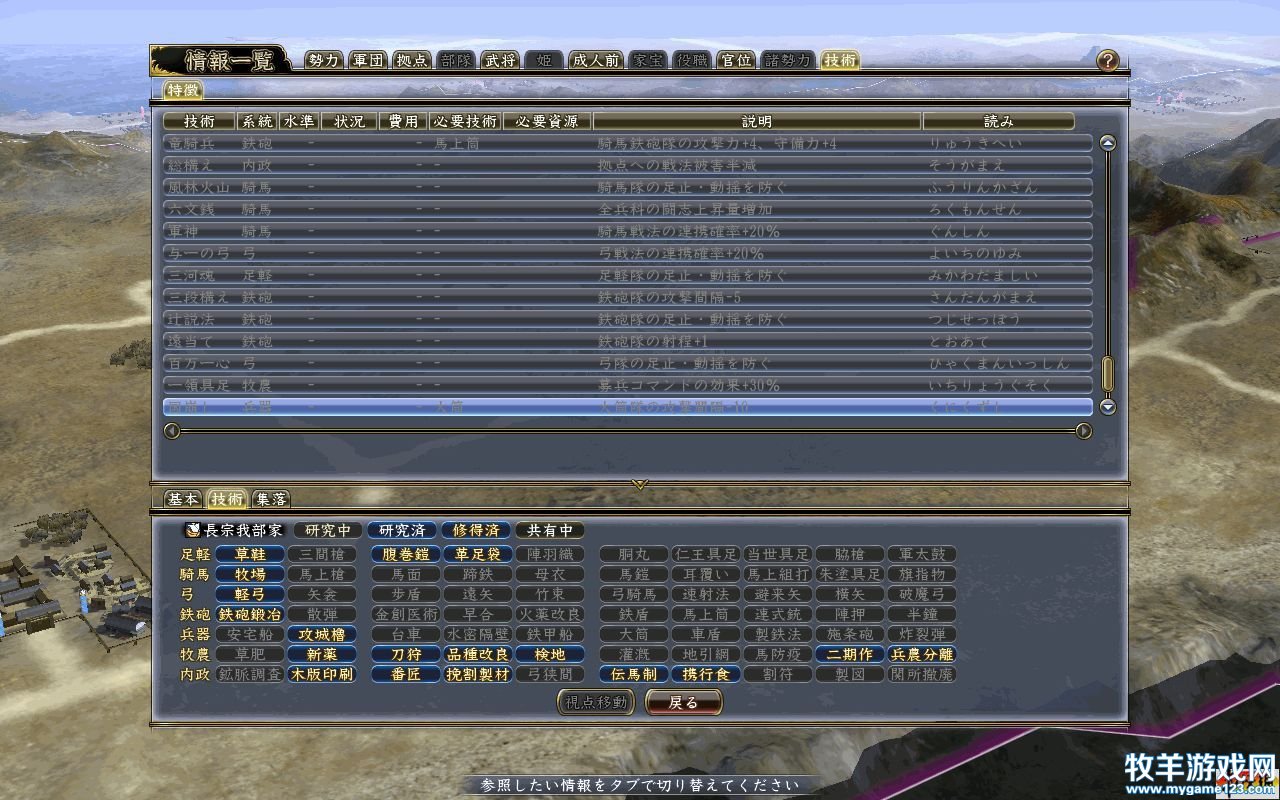The height and width of the screenshot is (800, 1280).
Task: Click the 携行食 technology button
Action: 706,674
